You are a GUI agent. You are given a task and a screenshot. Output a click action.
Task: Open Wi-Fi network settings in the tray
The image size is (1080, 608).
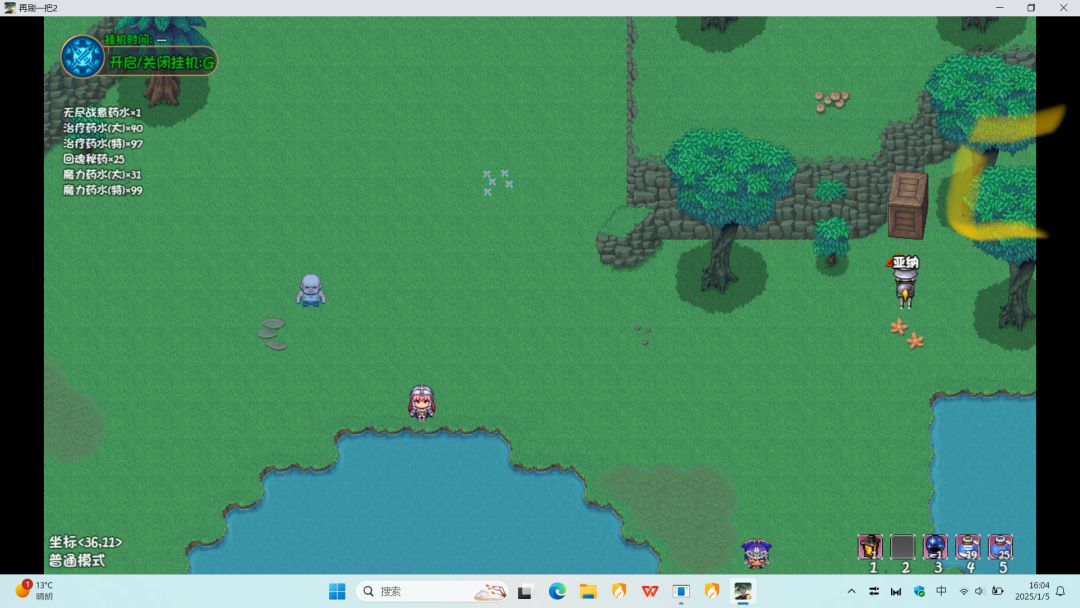point(964,591)
